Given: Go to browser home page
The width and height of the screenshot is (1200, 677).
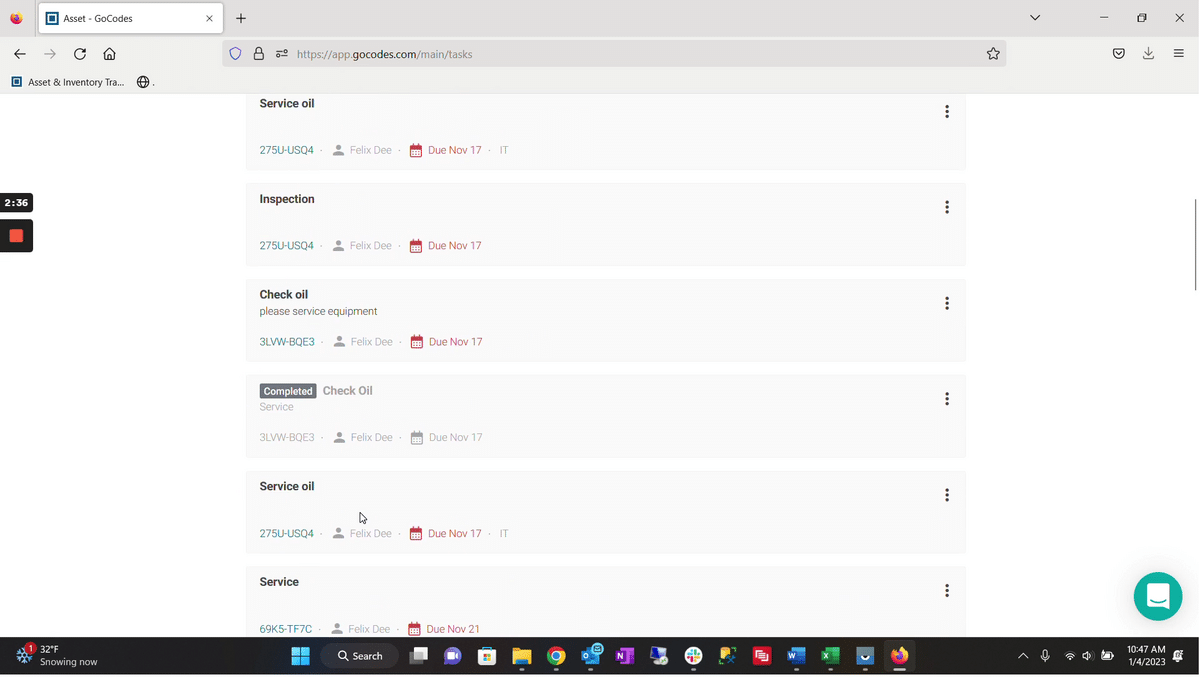Looking at the screenshot, I should 110,54.
